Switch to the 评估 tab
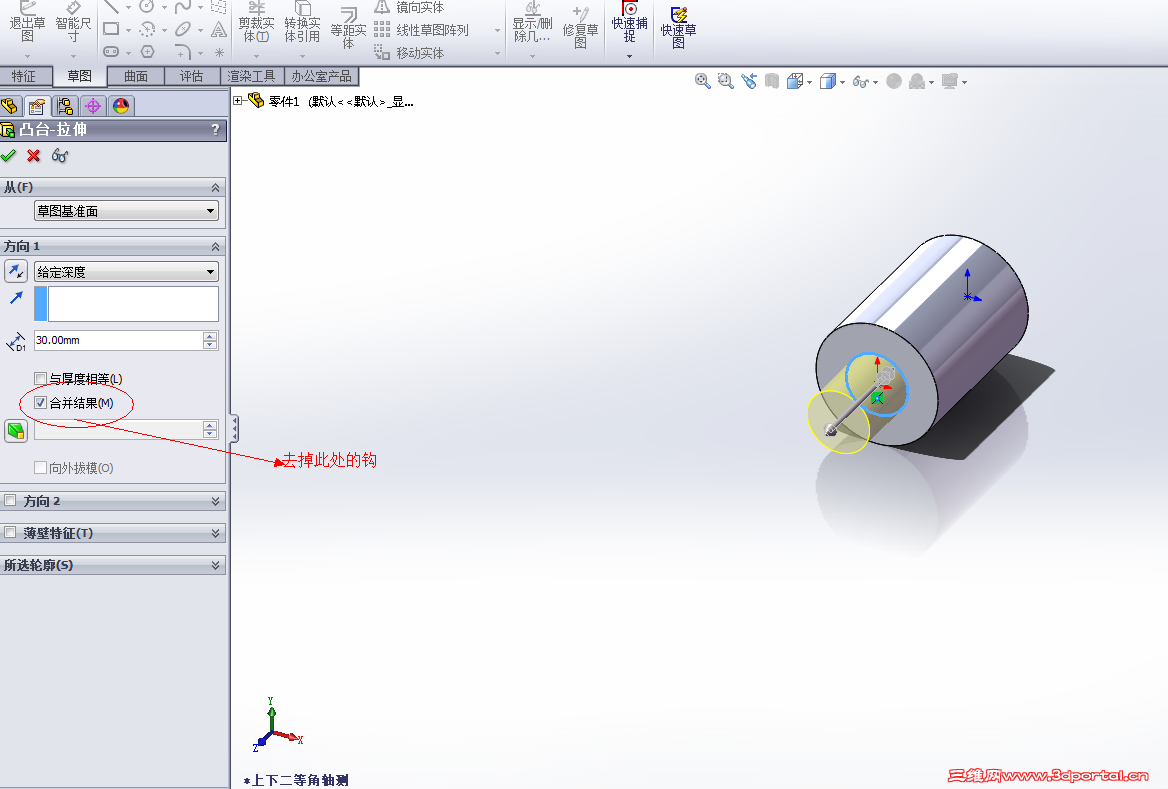Image resolution: width=1168 pixels, height=789 pixels. click(x=191, y=76)
